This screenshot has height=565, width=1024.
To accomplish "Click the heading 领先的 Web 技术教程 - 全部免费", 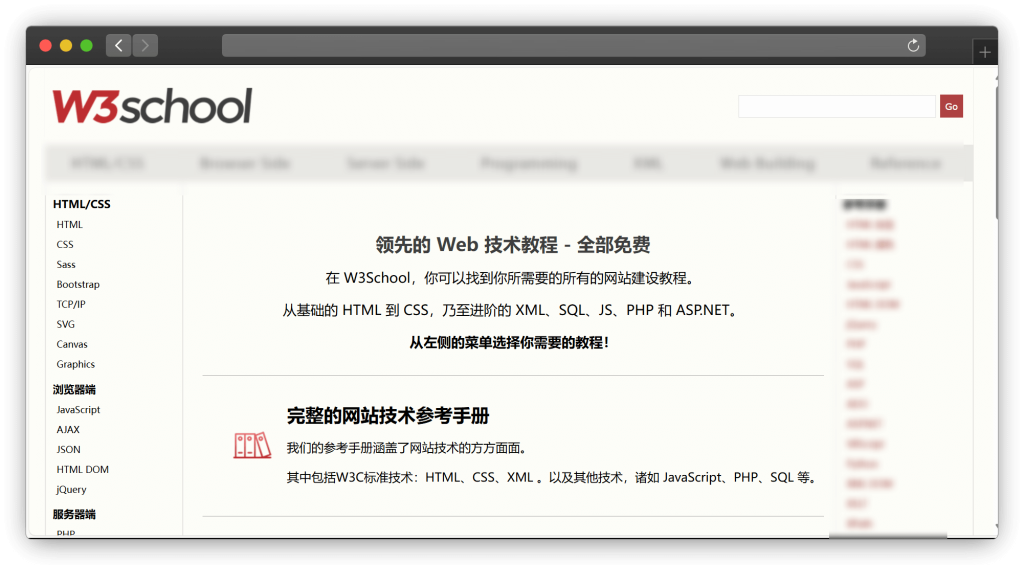I will coord(513,245).
